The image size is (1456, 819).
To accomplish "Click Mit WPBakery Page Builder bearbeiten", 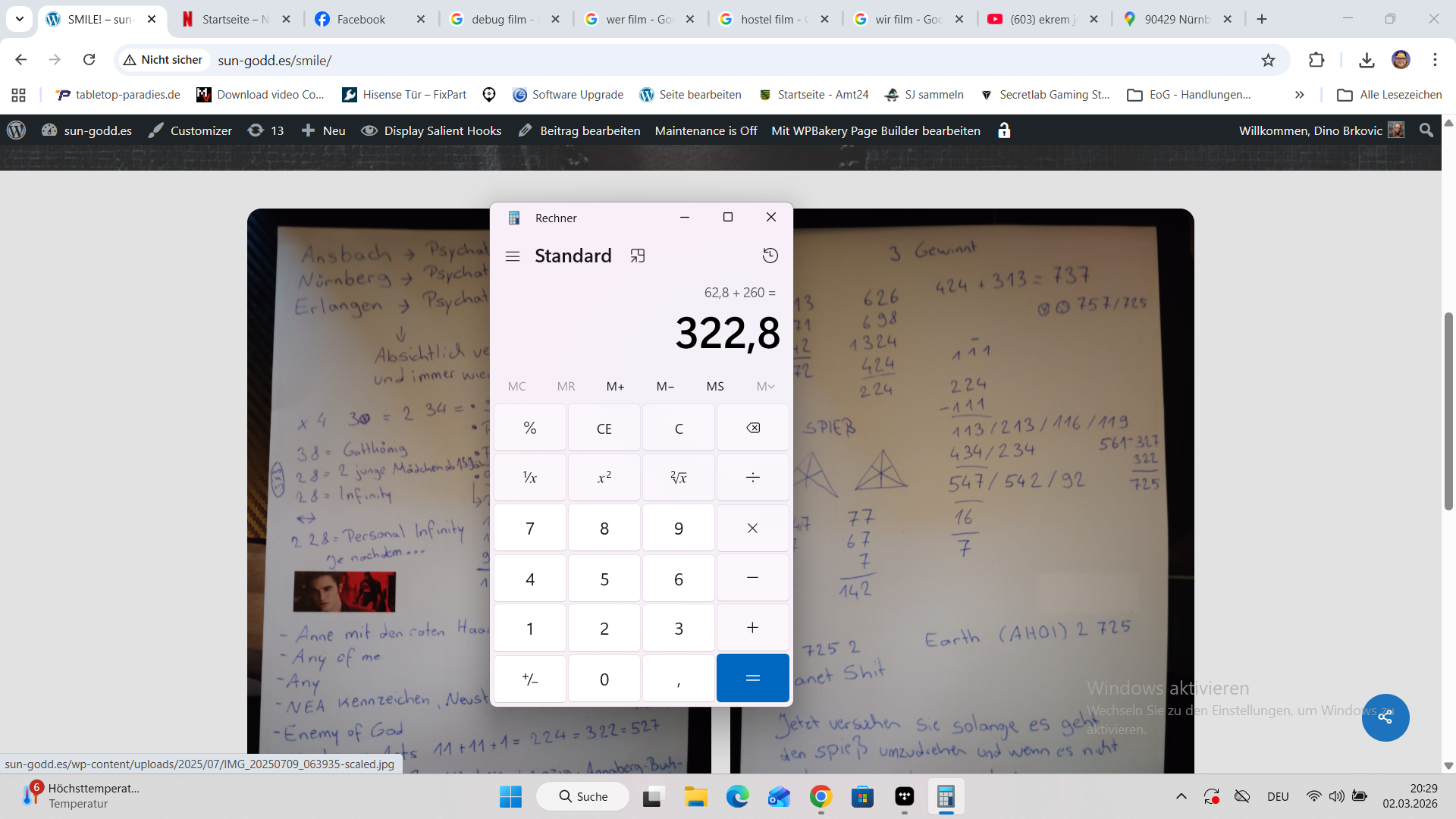I will pos(876,130).
